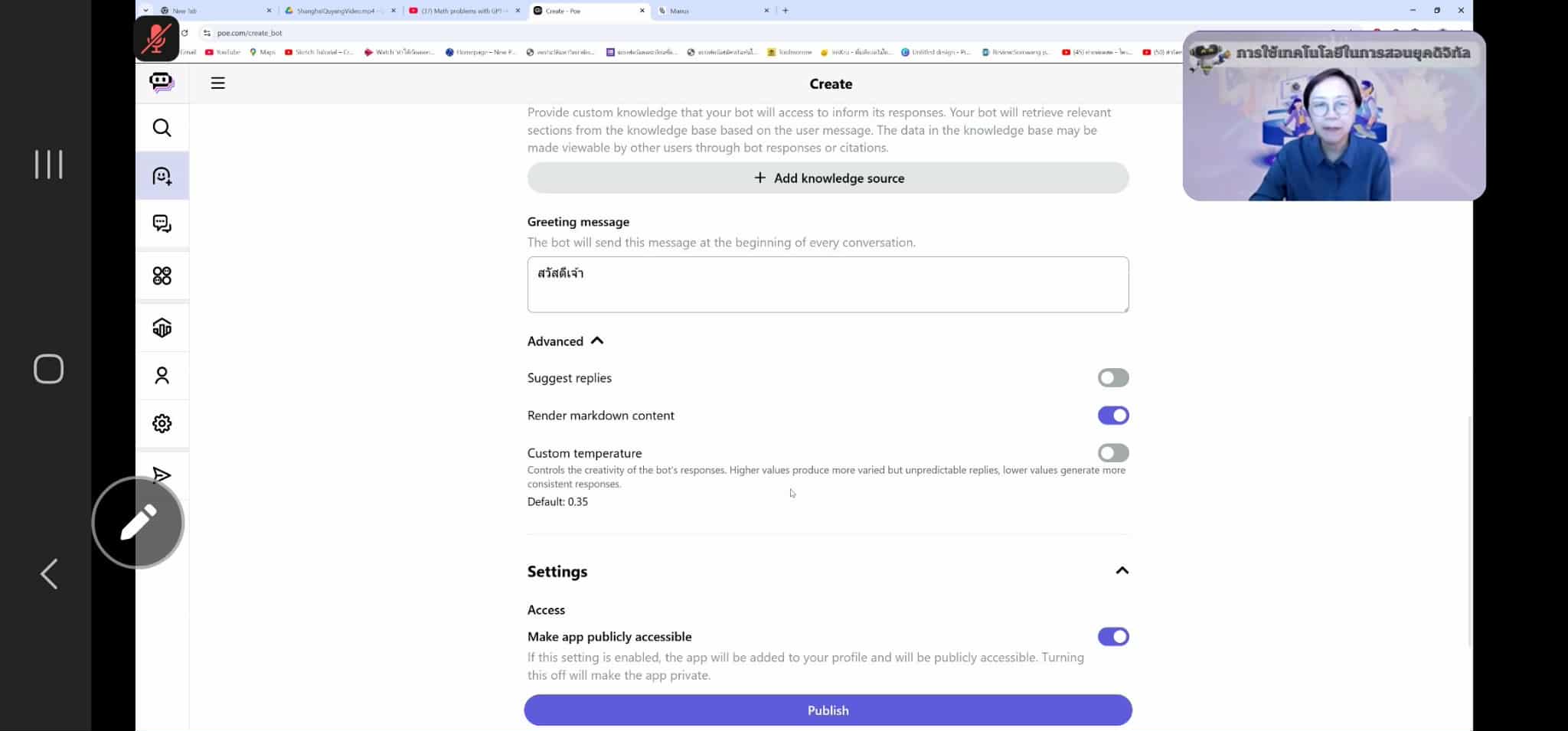Screen dimensions: 1568x731
Task: Collapse the Settings section chevron
Action: pyautogui.click(x=1122, y=570)
